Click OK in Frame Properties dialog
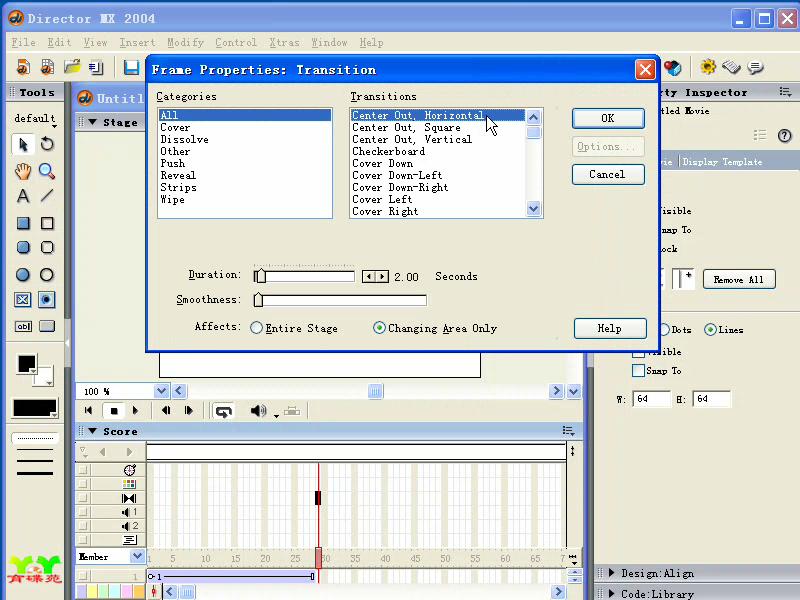This screenshot has width=800, height=600. (x=608, y=118)
